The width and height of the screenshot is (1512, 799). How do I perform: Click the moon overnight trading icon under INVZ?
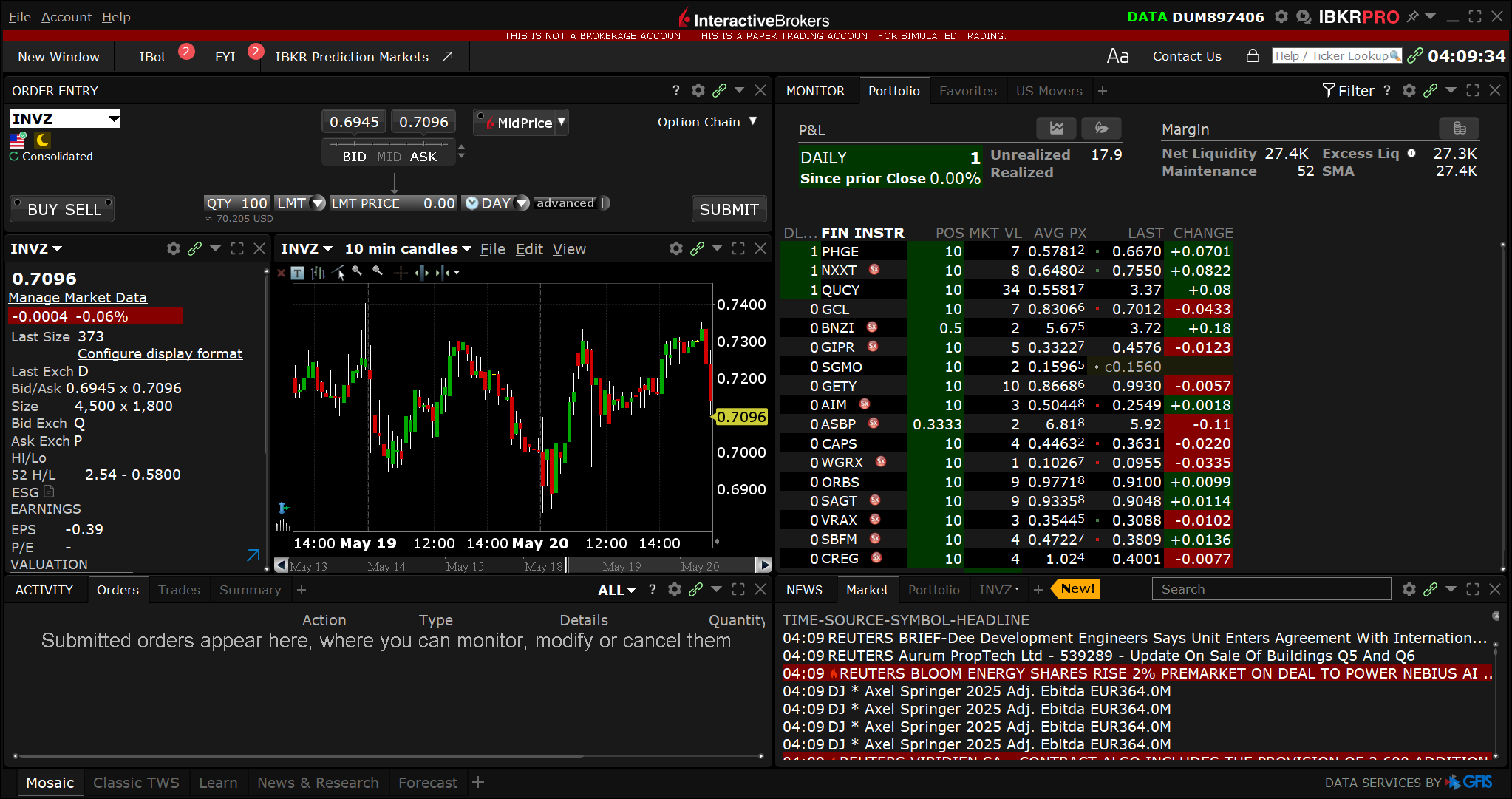(x=43, y=140)
